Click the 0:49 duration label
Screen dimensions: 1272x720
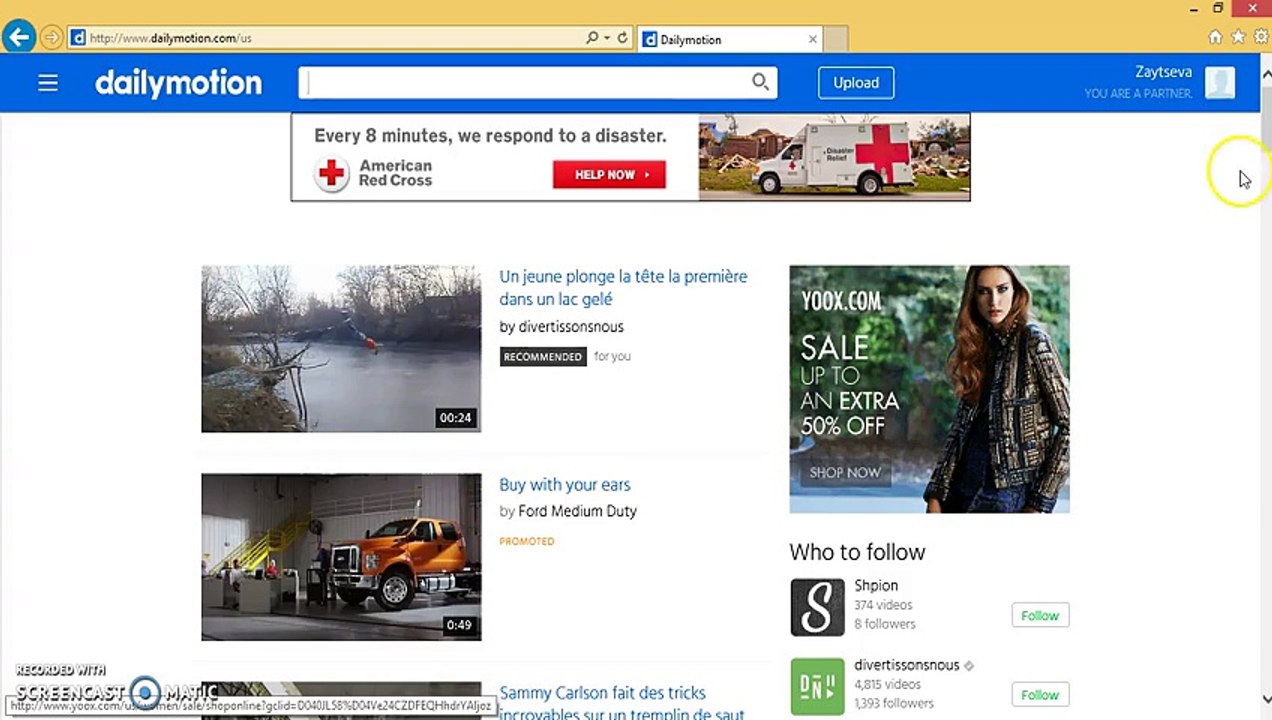[x=458, y=626]
